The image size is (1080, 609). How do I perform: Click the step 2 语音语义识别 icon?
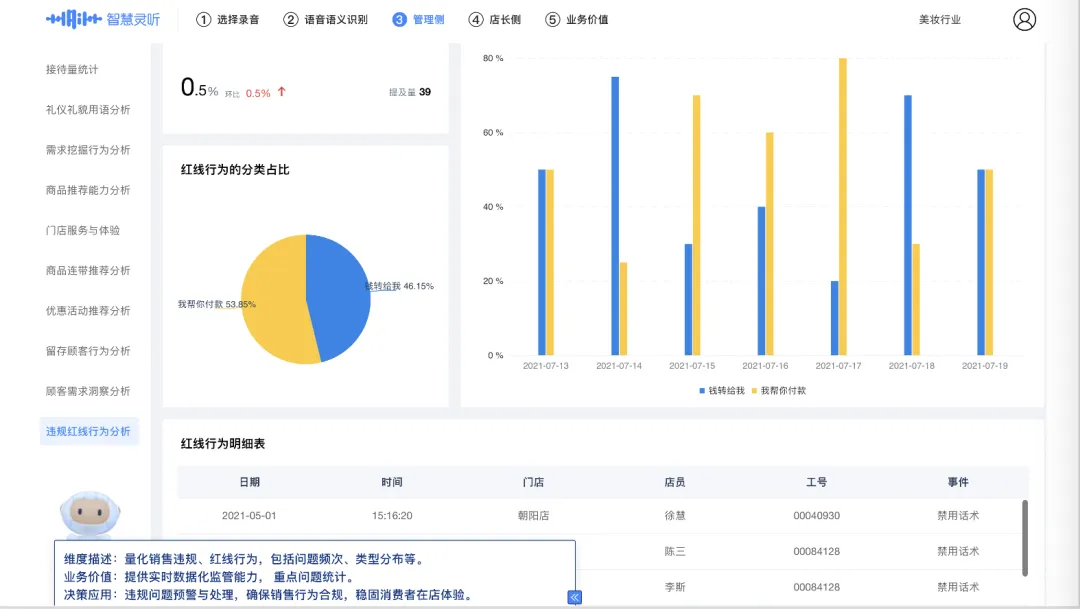pos(289,18)
